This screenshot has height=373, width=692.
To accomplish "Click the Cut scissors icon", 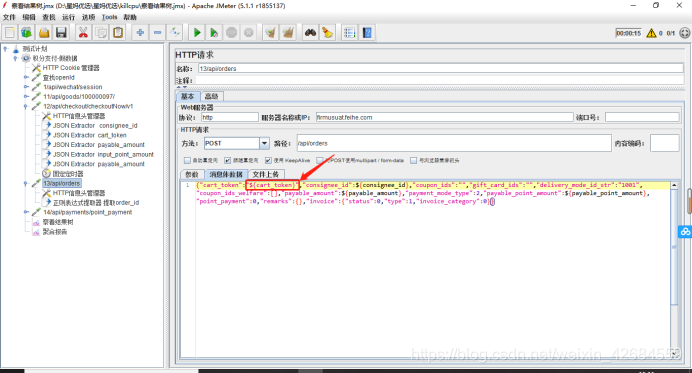I will click(x=83, y=33).
